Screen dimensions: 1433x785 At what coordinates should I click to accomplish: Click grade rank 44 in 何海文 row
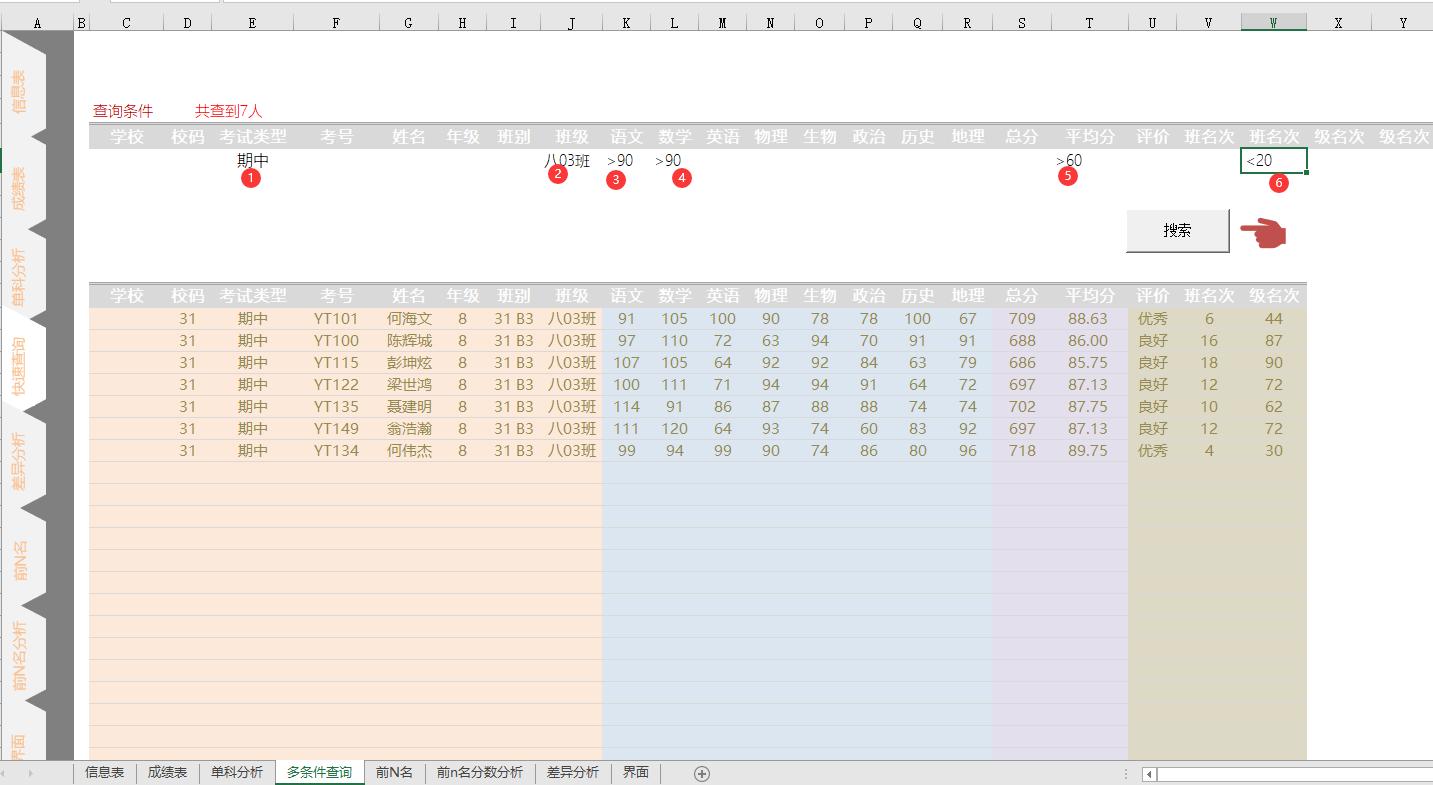[1273, 319]
